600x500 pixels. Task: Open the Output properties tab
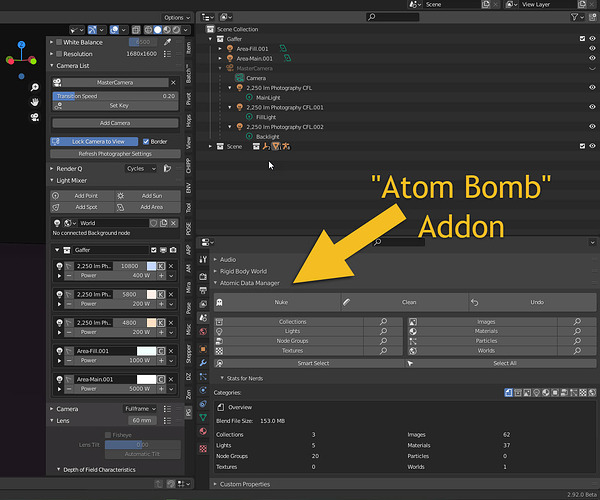click(203, 290)
